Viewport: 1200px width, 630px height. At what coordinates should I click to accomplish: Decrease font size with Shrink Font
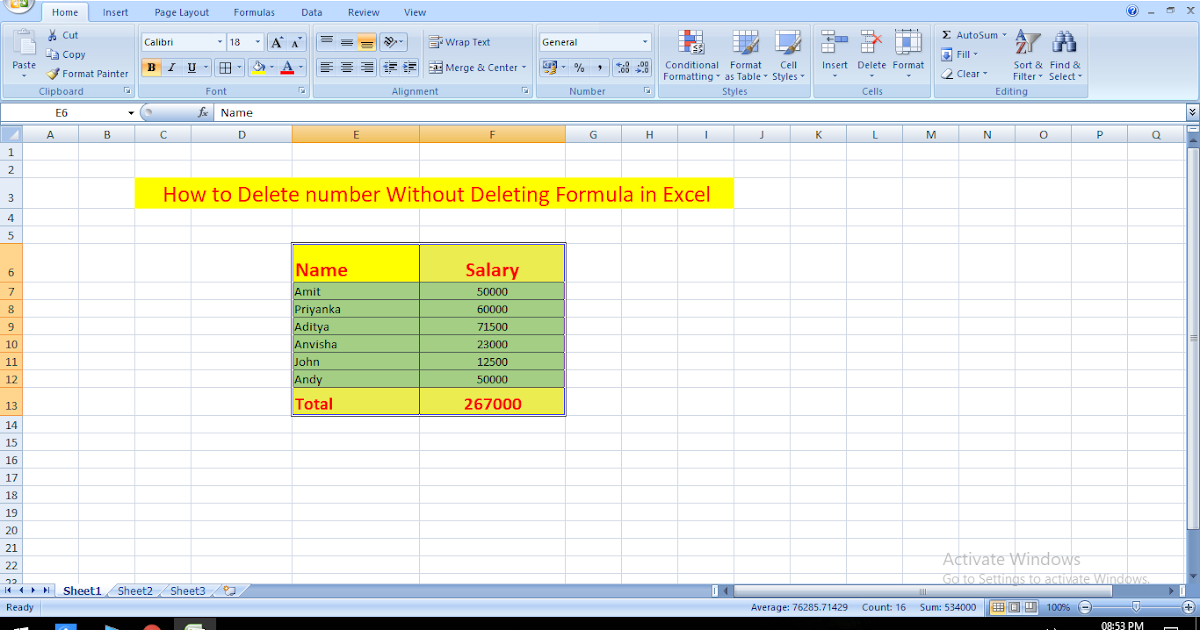click(x=296, y=42)
